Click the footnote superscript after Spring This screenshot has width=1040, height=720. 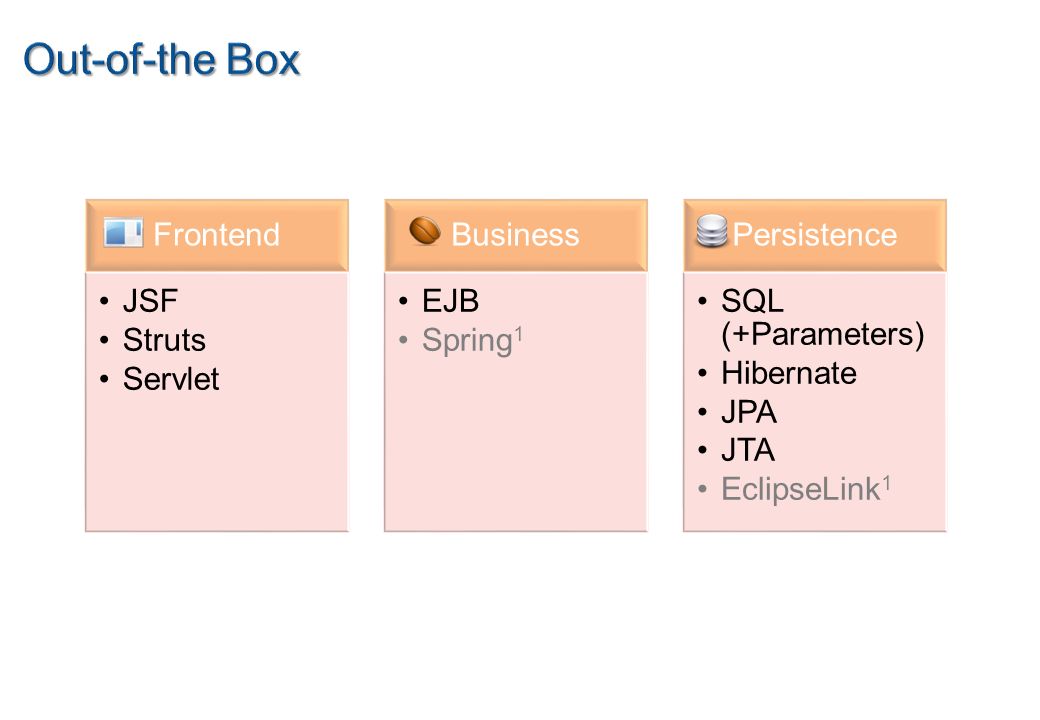519,333
